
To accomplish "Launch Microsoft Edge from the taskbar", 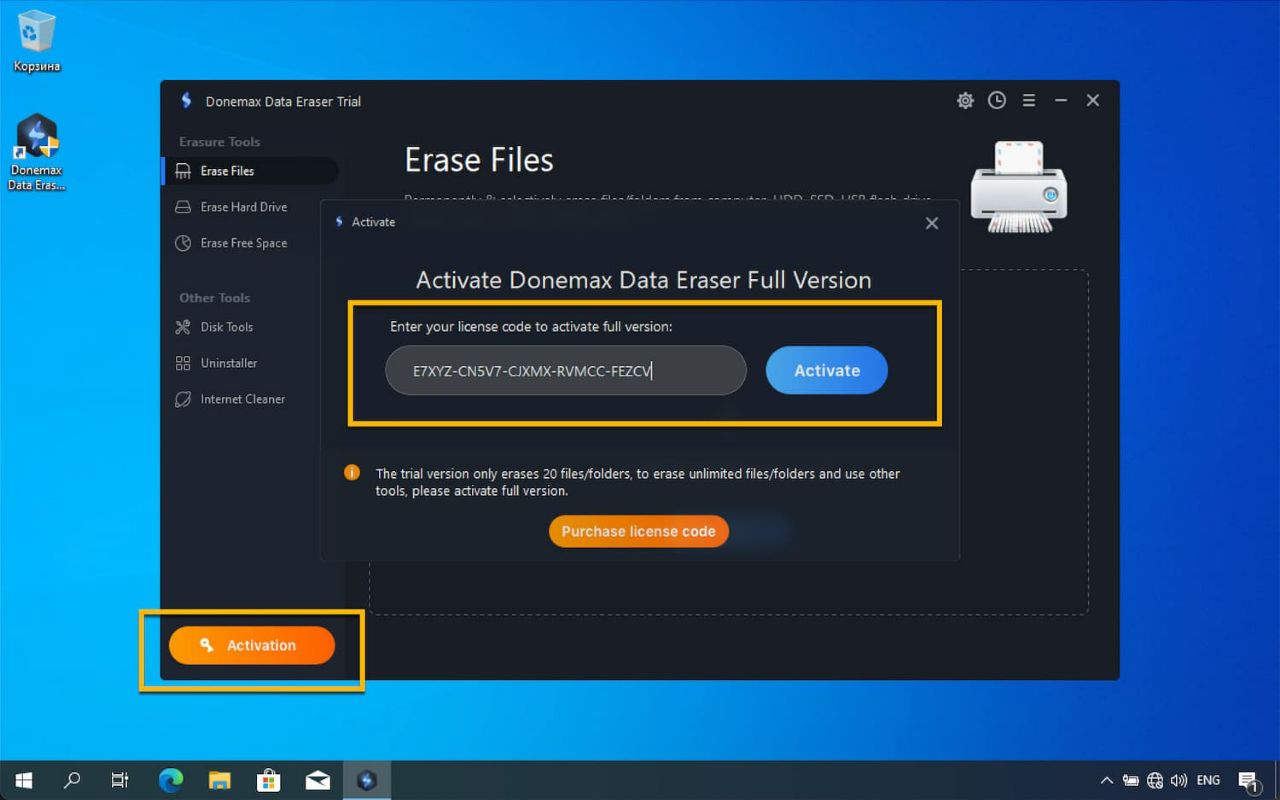I will click(x=171, y=780).
